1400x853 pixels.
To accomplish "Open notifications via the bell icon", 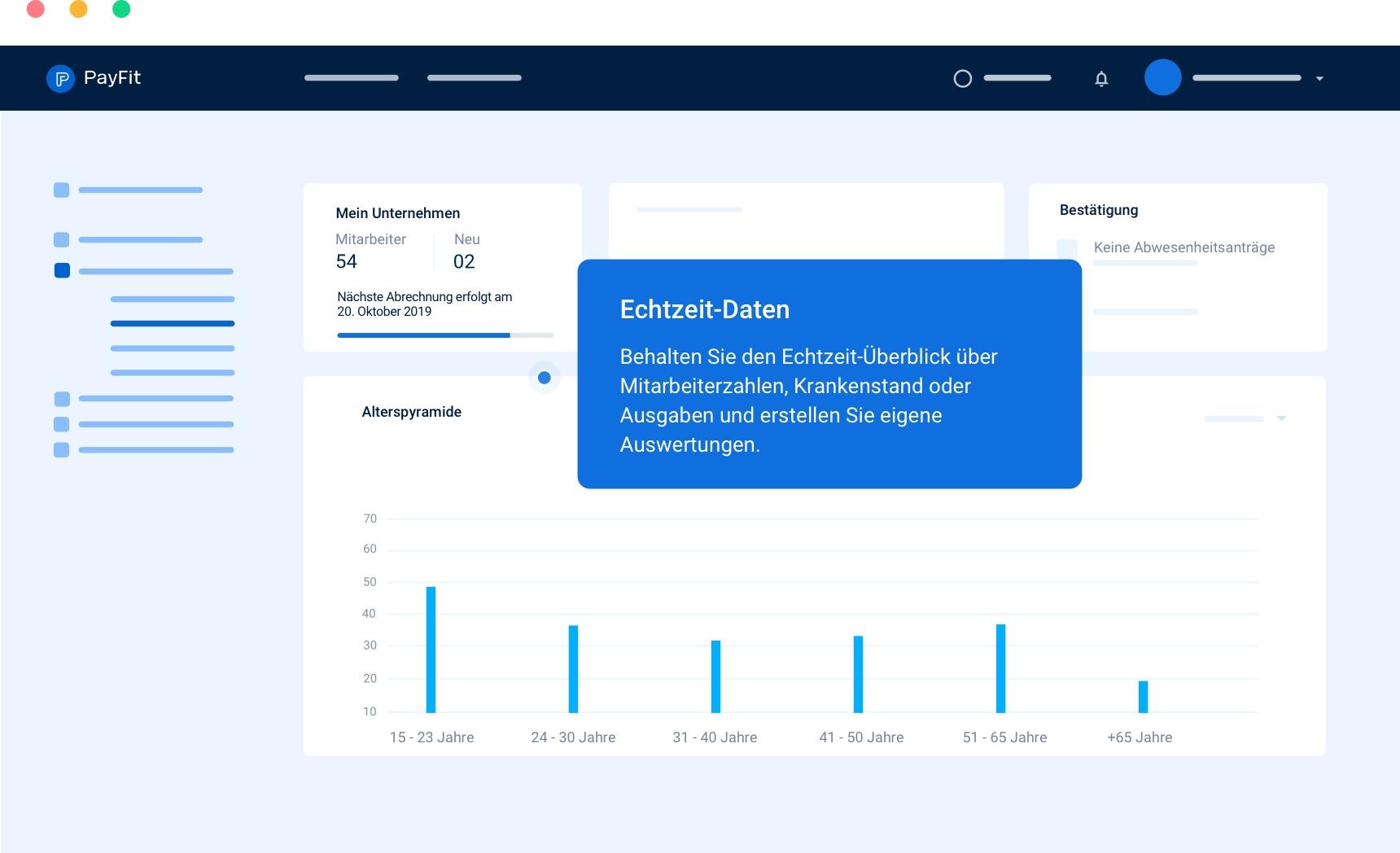I will [x=1101, y=79].
